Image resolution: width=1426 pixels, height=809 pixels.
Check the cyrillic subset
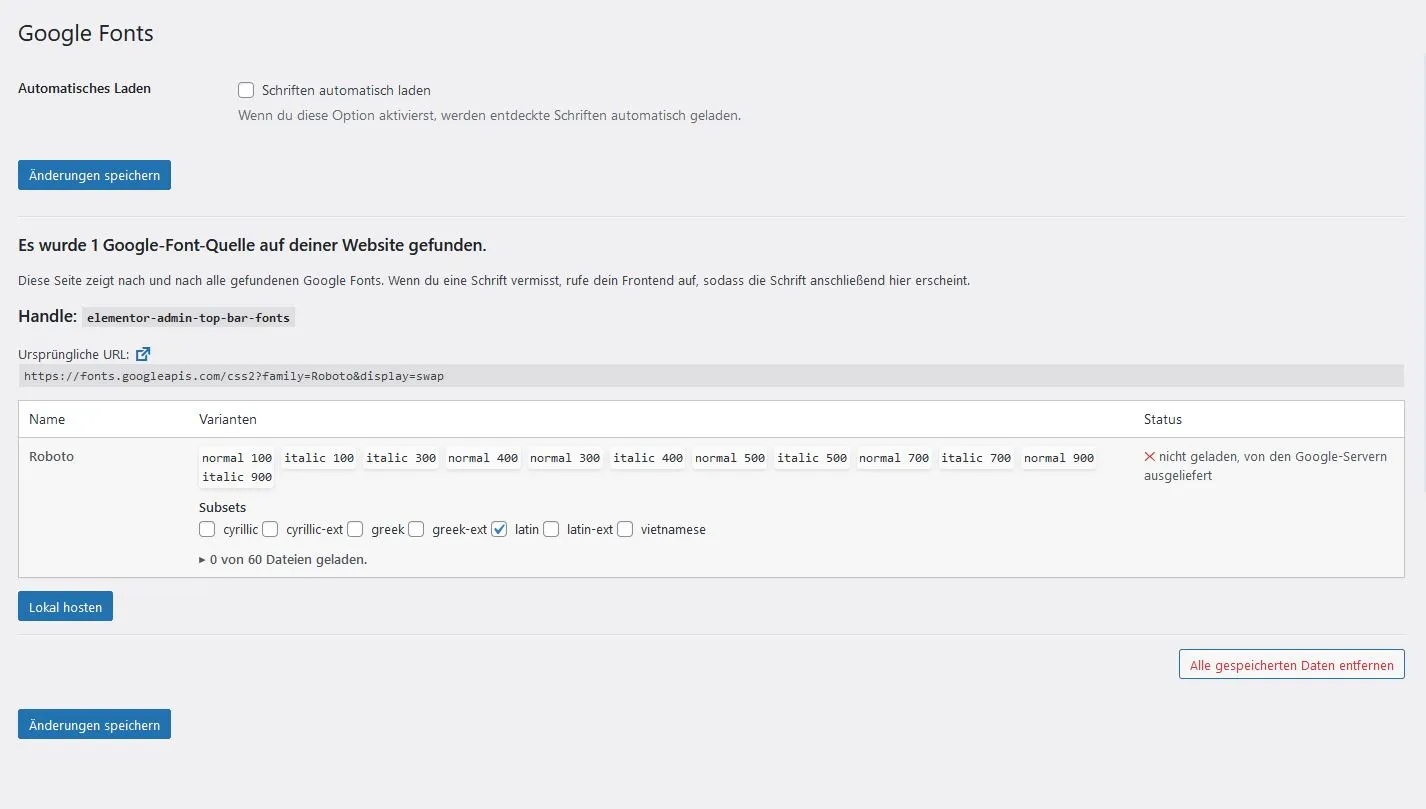(x=207, y=529)
